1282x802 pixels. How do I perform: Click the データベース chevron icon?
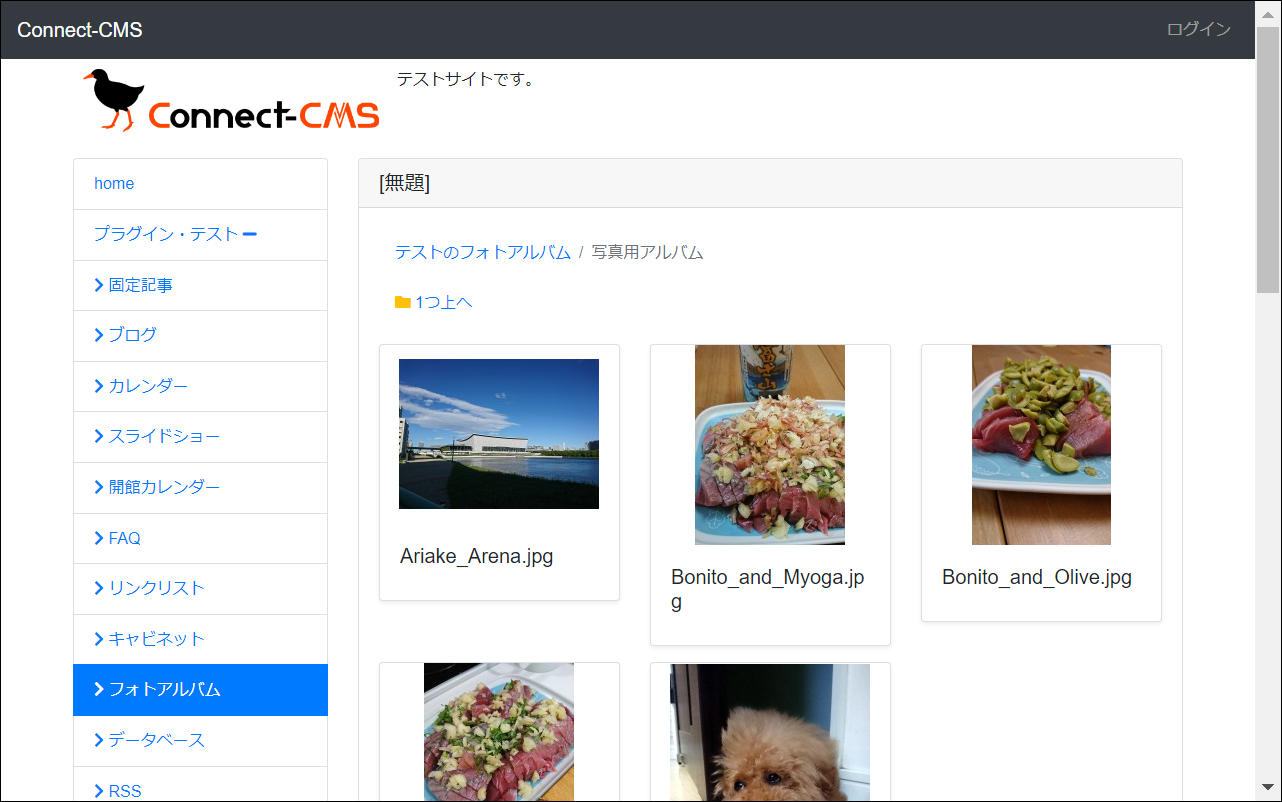(99, 740)
